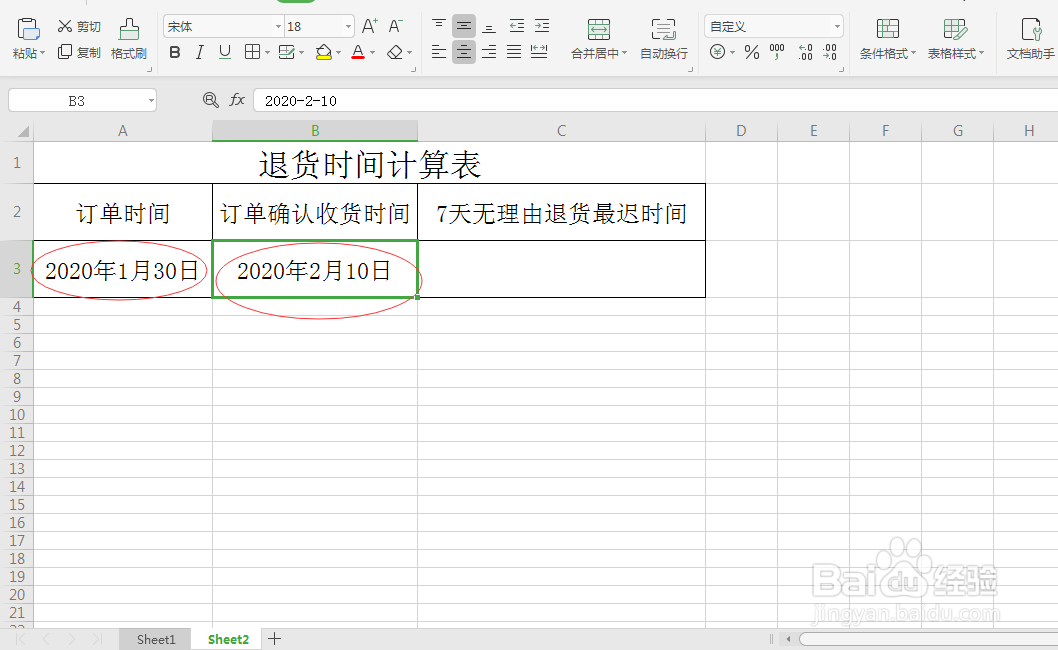Click the + to add new sheet
Viewport: 1058px width, 650px height.
pos(274,638)
